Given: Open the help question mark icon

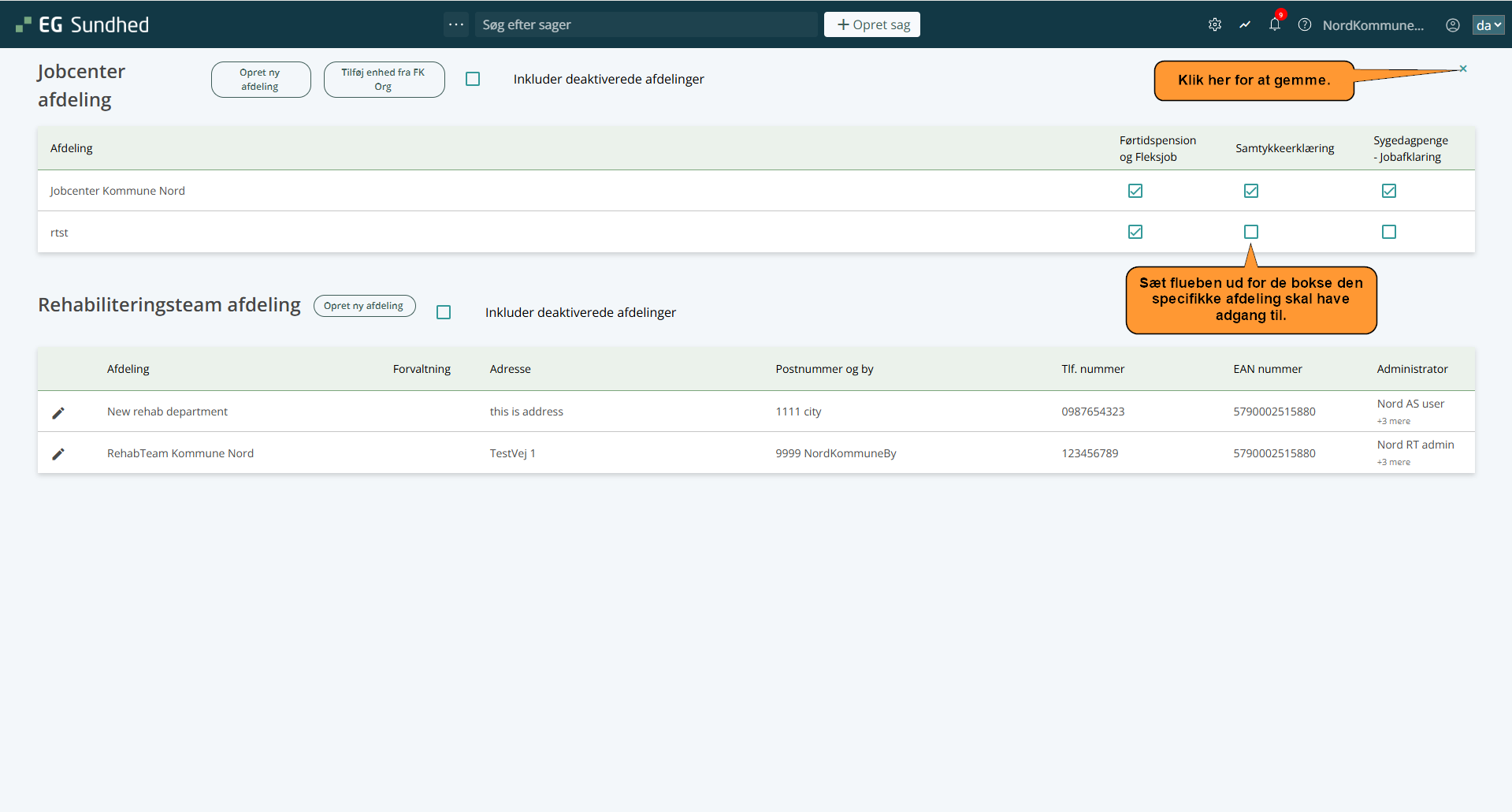Looking at the screenshot, I should tap(1304, 24).
